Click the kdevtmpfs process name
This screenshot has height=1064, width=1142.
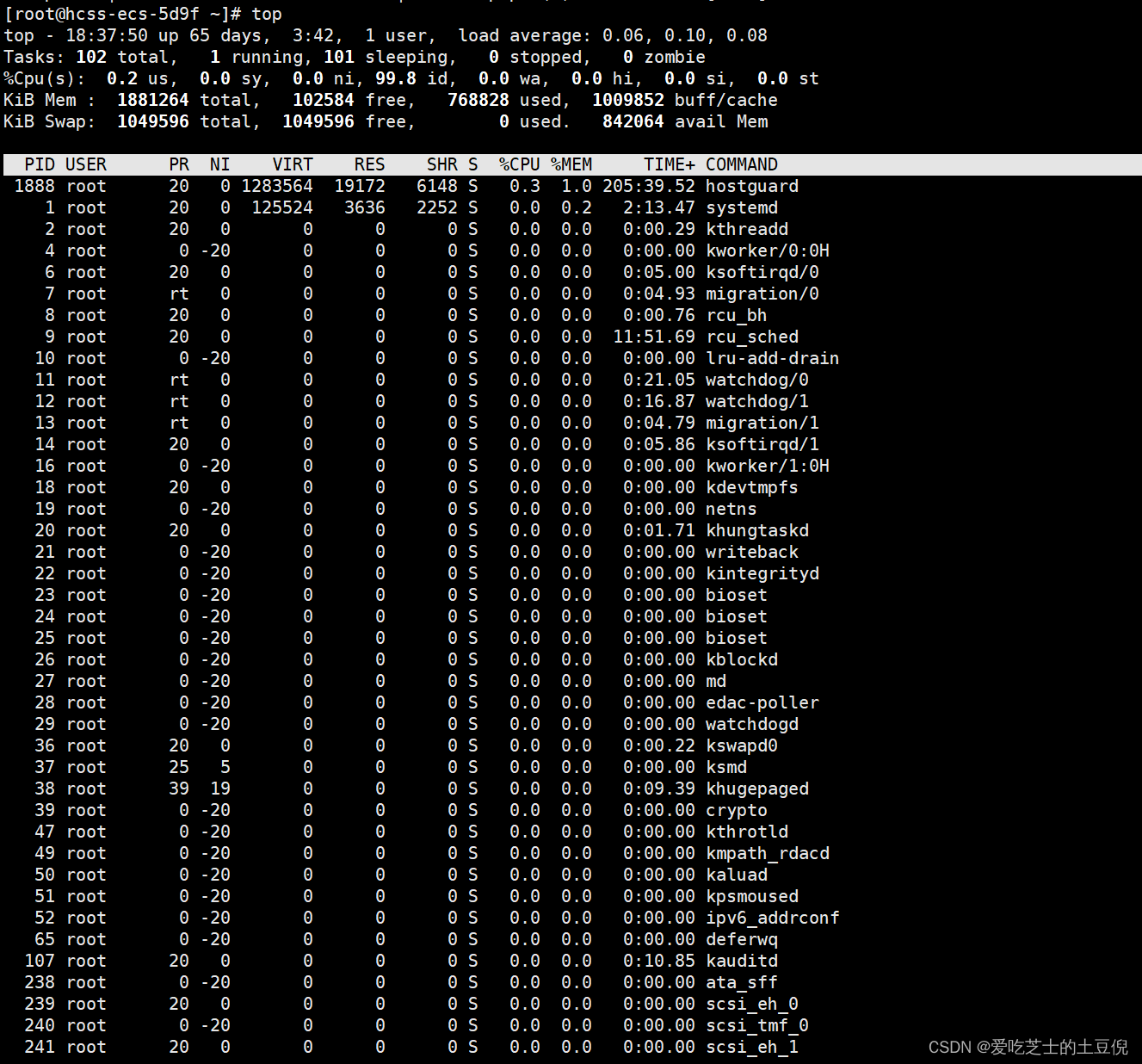[752, 487]
